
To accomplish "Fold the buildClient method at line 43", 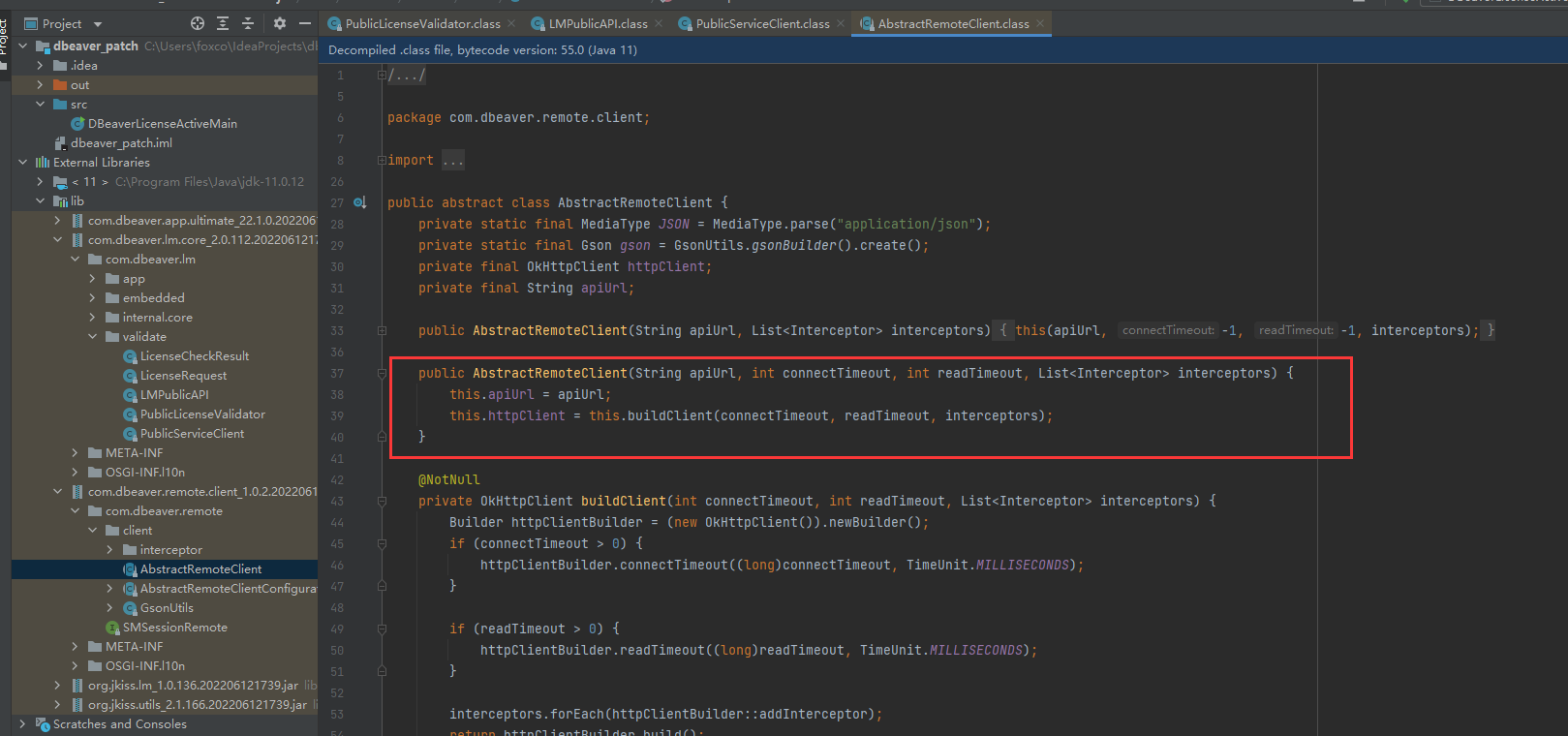I will [x=382, y=501].
